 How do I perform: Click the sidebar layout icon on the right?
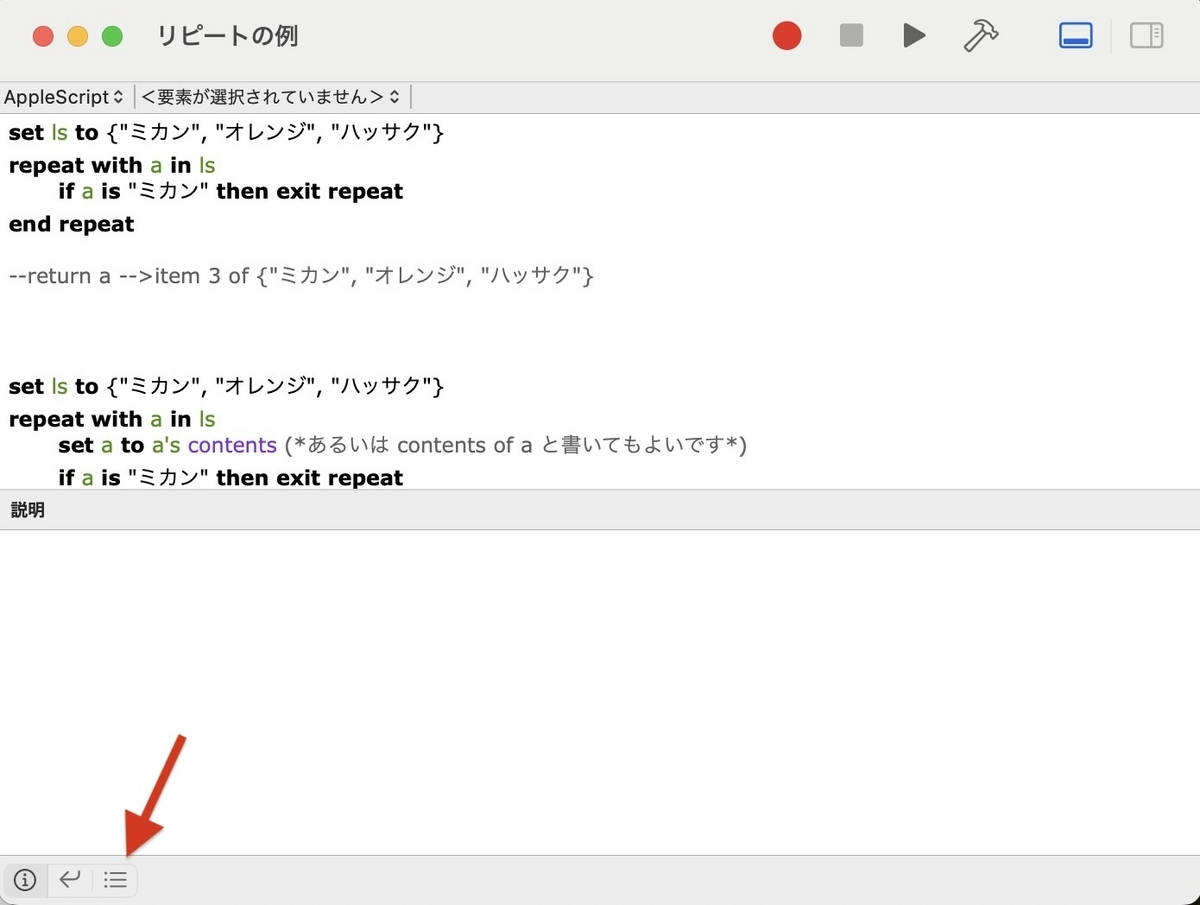tap(1147, 35)
